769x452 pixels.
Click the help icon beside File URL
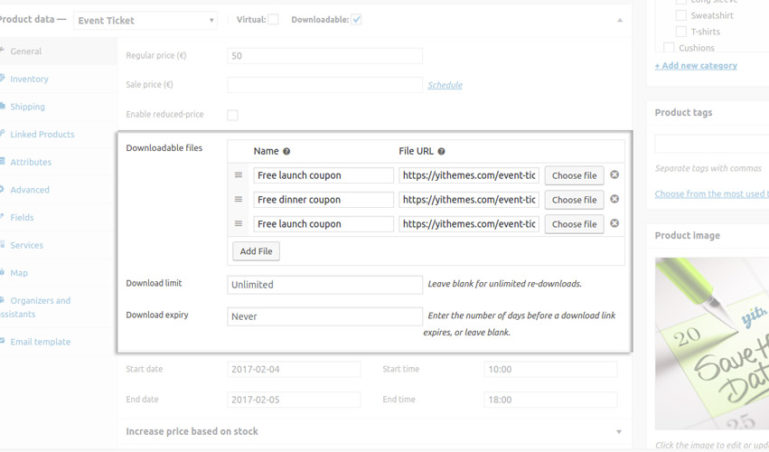coord(441,152)
